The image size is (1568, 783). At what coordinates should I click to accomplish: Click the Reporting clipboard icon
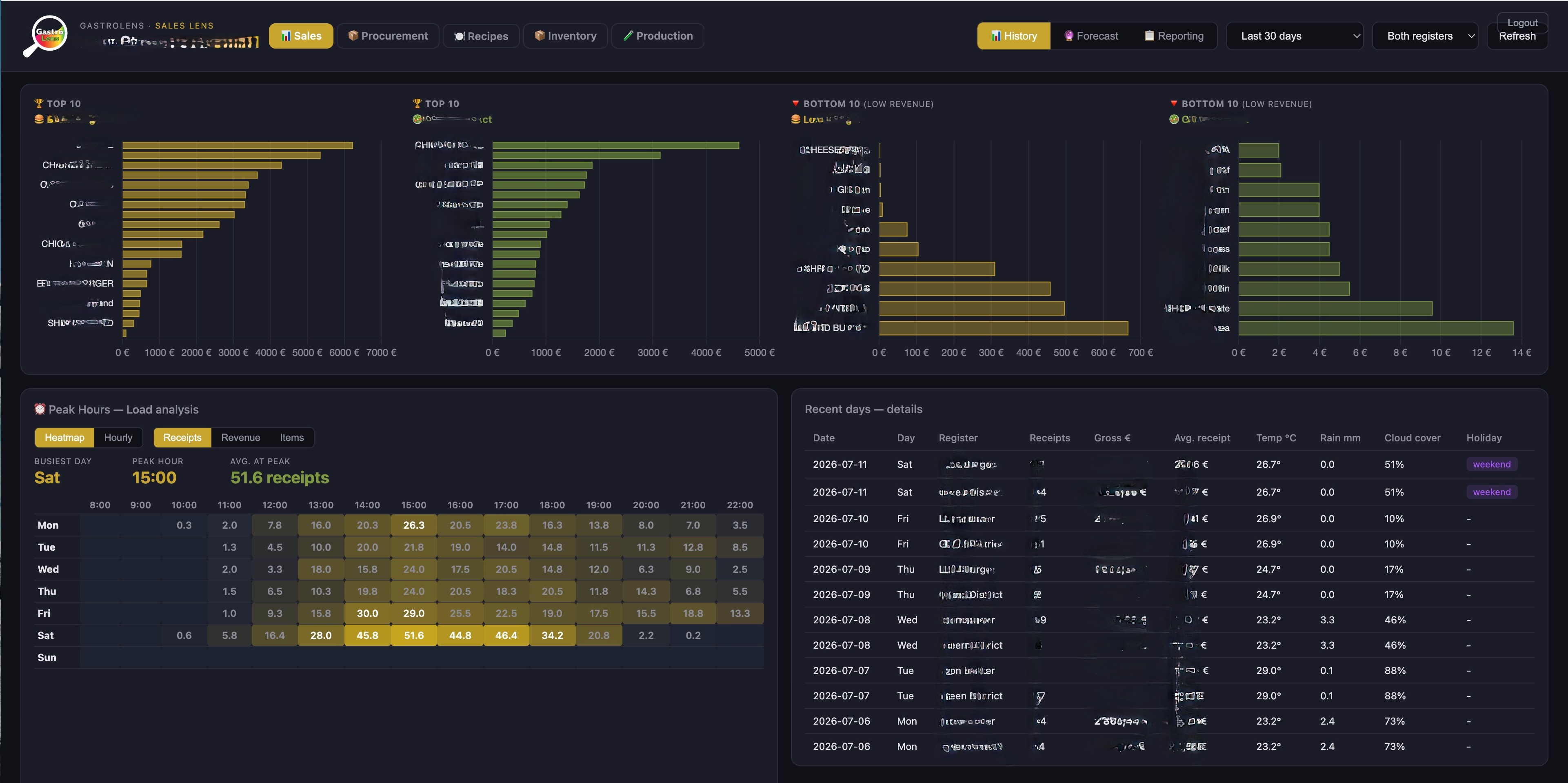pyautogui.click(x=1149, y=36)
